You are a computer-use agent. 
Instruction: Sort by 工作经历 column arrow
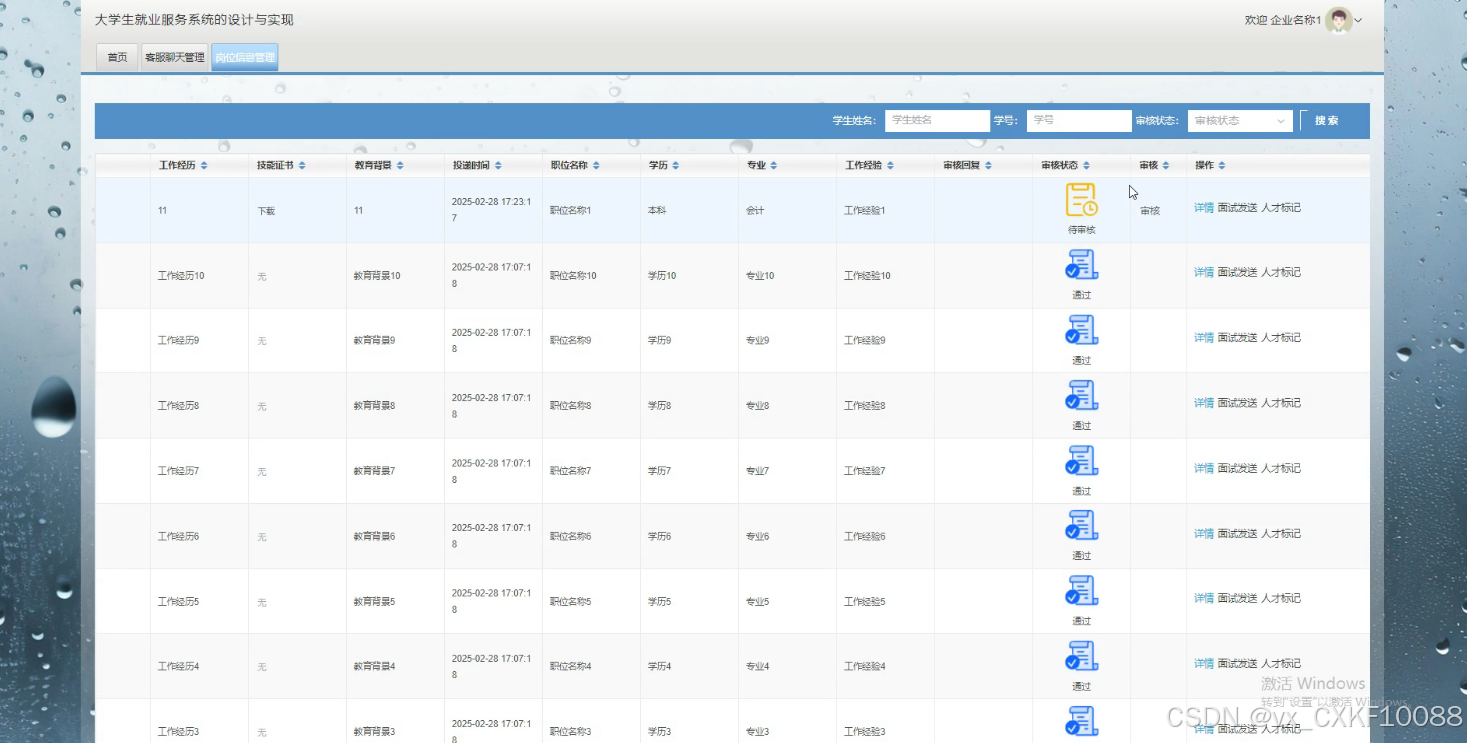click(204, 165)
